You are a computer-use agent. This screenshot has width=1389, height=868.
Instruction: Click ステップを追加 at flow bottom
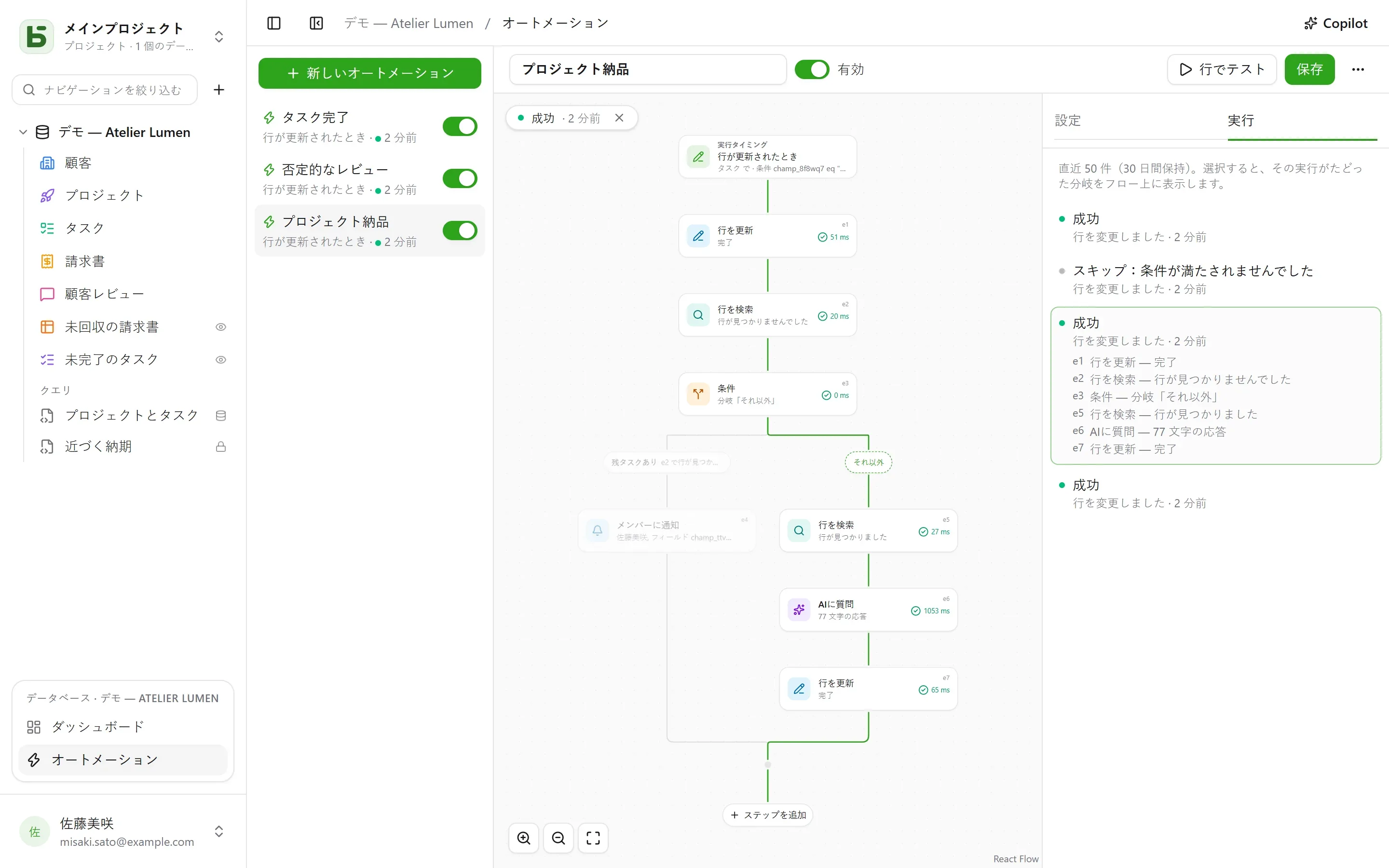[x=767, y=814]
